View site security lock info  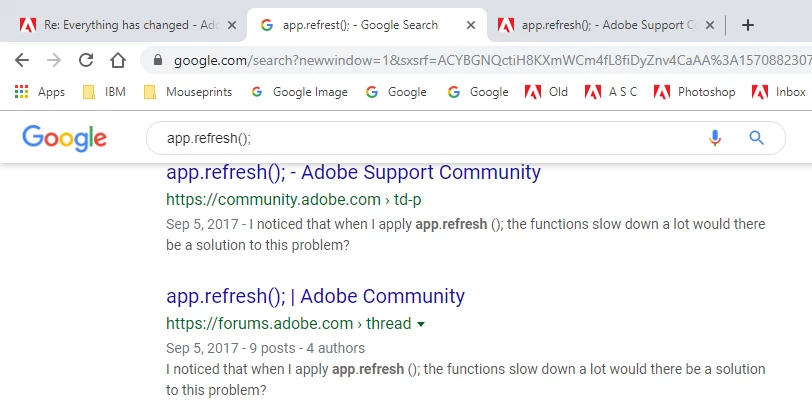[158, 61]
